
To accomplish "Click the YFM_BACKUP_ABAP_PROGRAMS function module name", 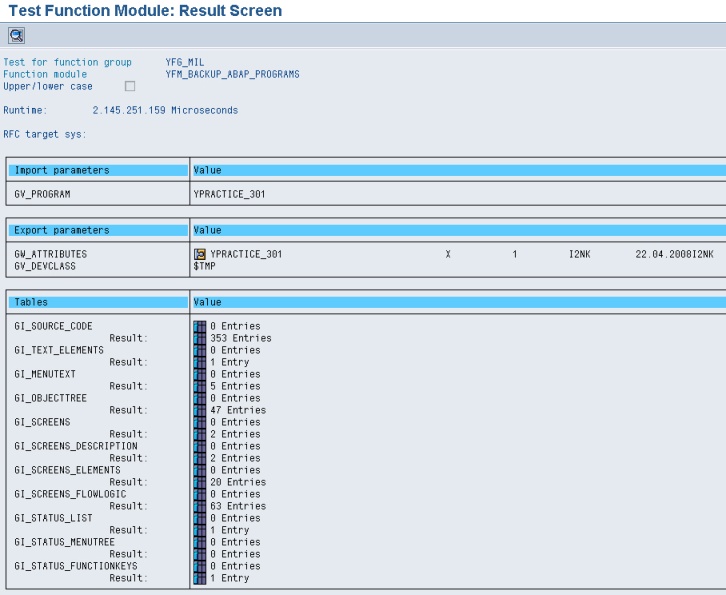I will click(x=232, y=74).
